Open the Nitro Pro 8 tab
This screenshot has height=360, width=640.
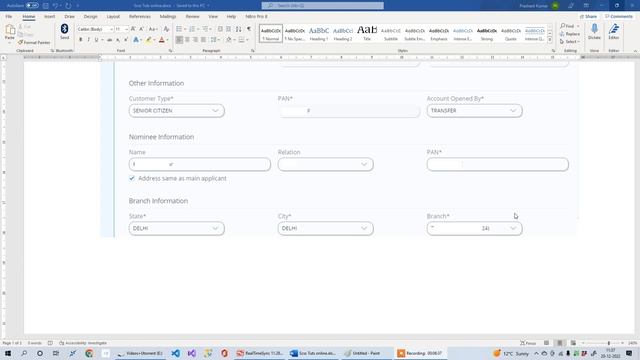[256, 16]
